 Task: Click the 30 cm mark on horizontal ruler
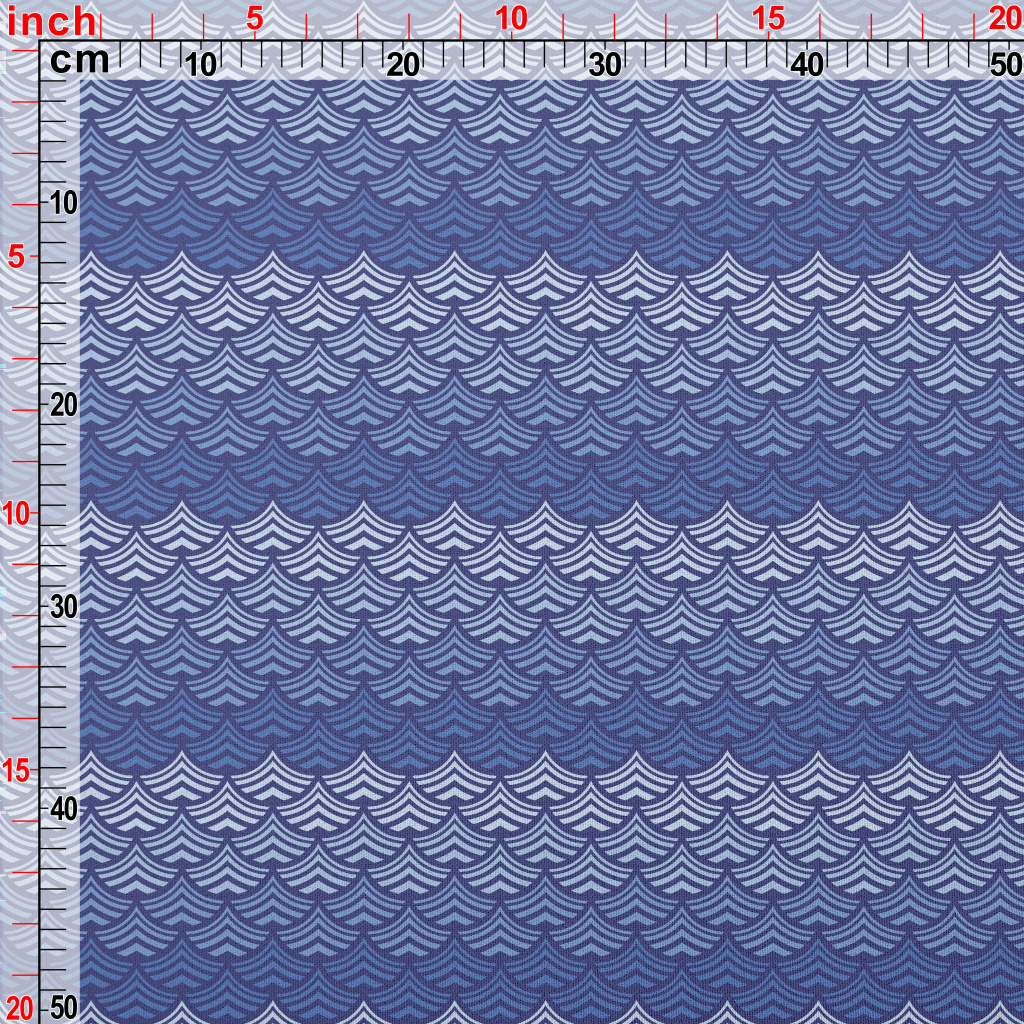pos(605,65)
